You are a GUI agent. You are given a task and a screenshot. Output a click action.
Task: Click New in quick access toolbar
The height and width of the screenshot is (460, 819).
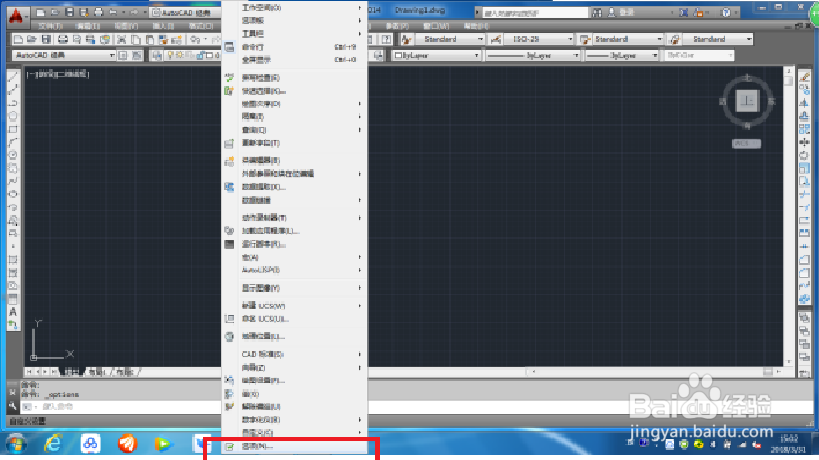point(41,13)
